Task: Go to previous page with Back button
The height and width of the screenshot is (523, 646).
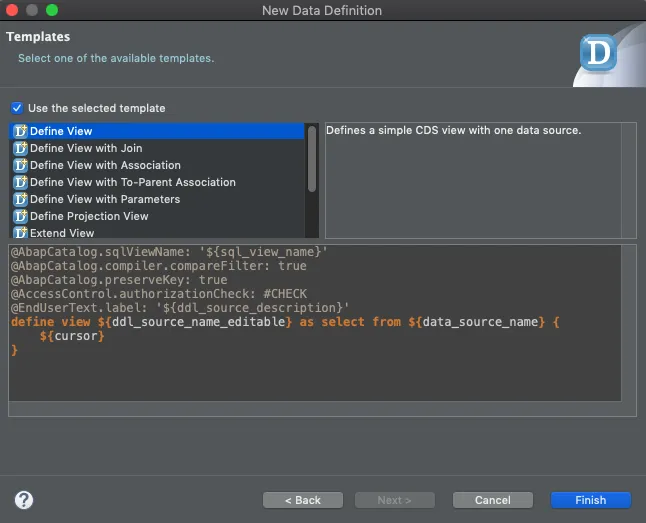Action: coord(302,500)
